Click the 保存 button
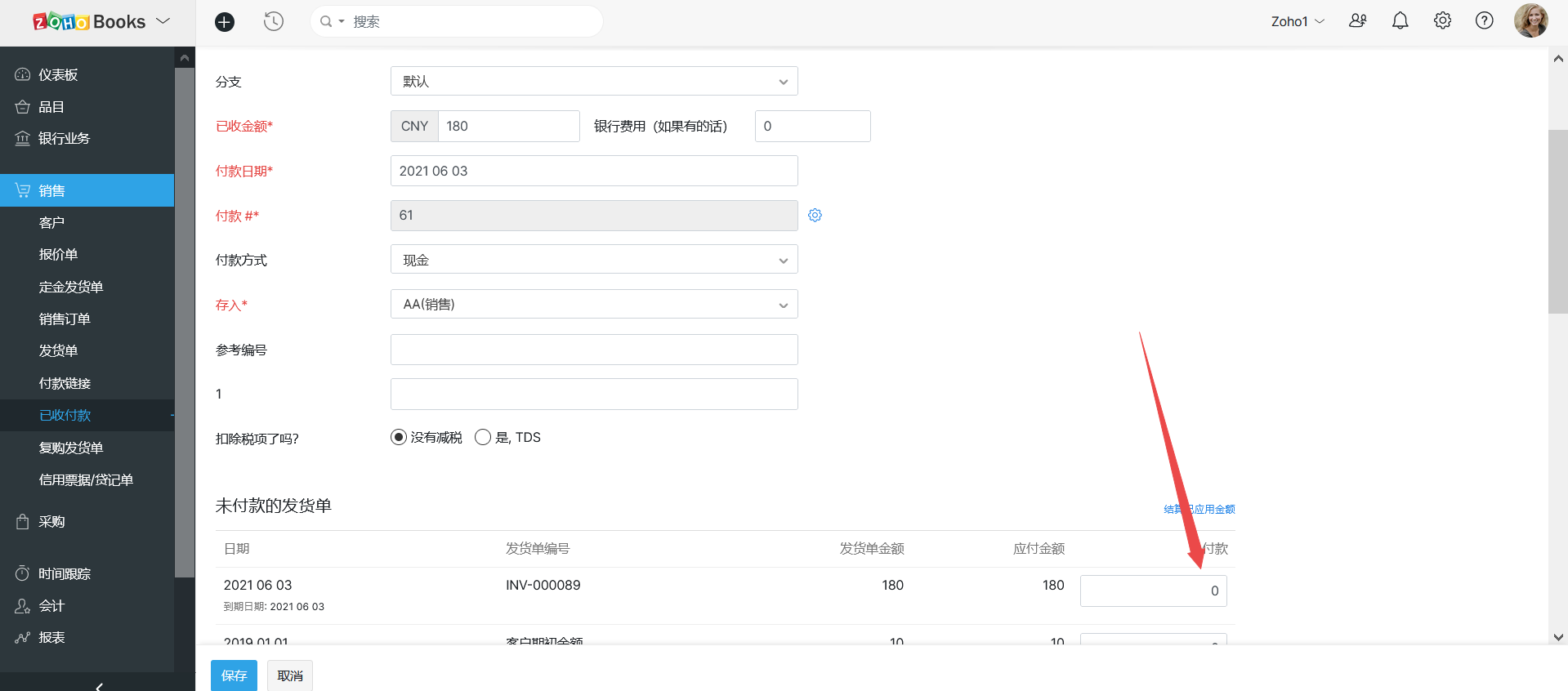Screen dimensions: 1568x691 pos(234,675)
